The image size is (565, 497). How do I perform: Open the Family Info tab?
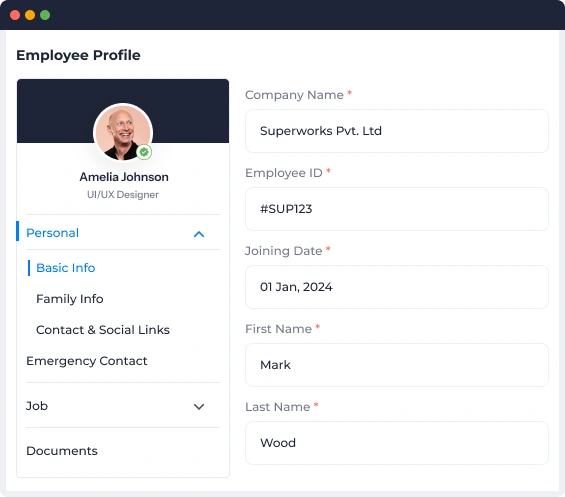[70, 299]
